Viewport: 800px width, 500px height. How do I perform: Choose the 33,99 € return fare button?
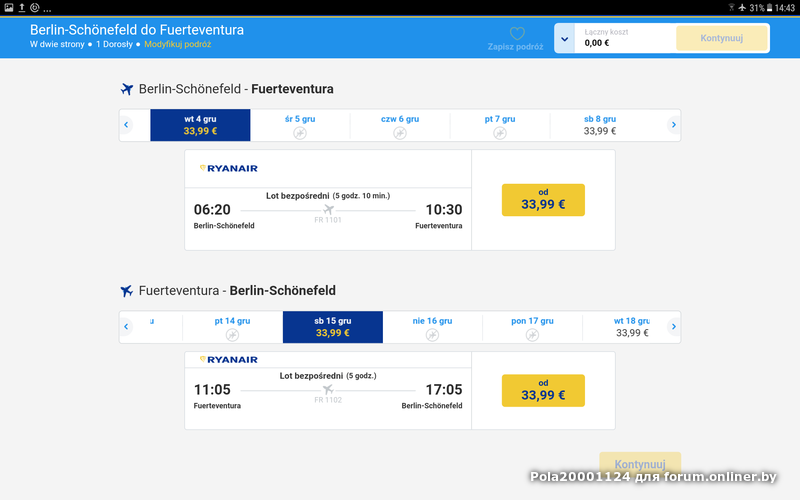(543, 390)
